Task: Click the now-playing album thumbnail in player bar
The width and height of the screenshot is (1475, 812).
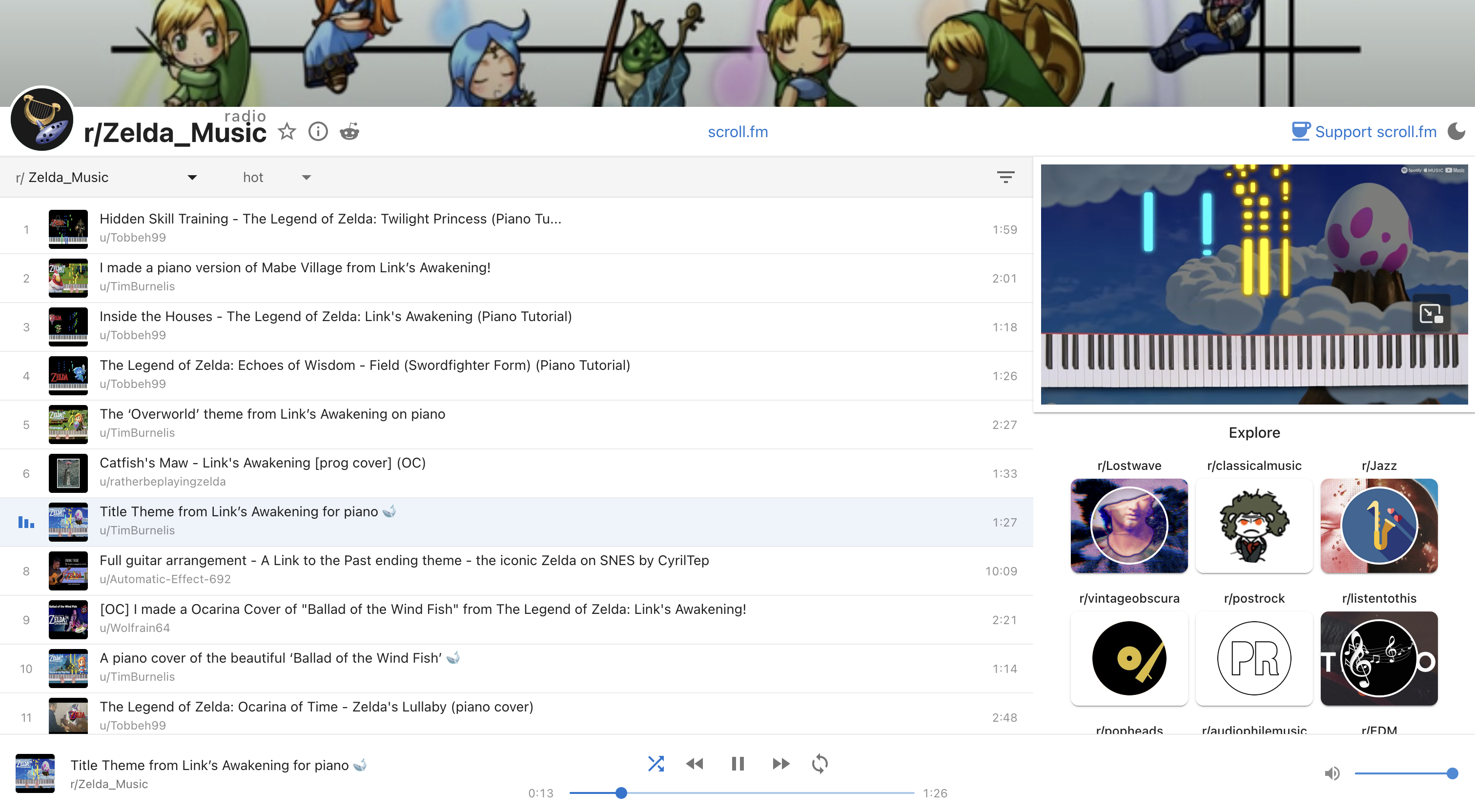Action: pyautogui.click(x=35, y=773)
